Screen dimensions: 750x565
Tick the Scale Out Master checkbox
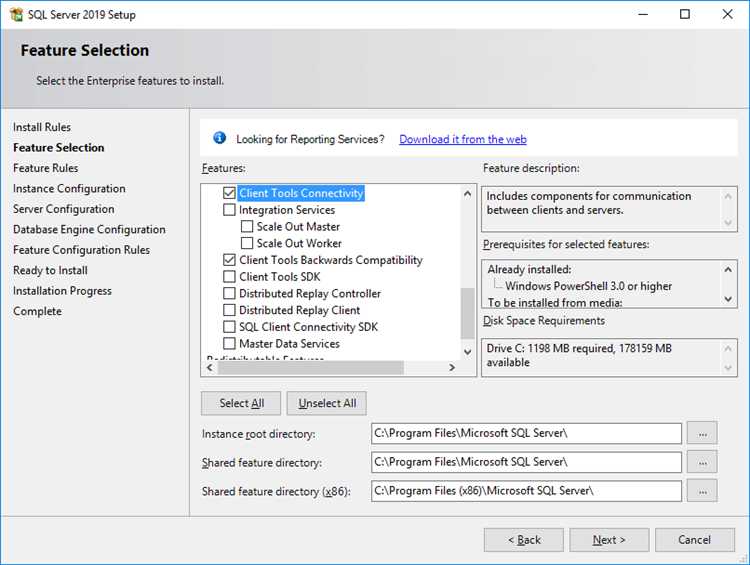(x=247, y=226)
